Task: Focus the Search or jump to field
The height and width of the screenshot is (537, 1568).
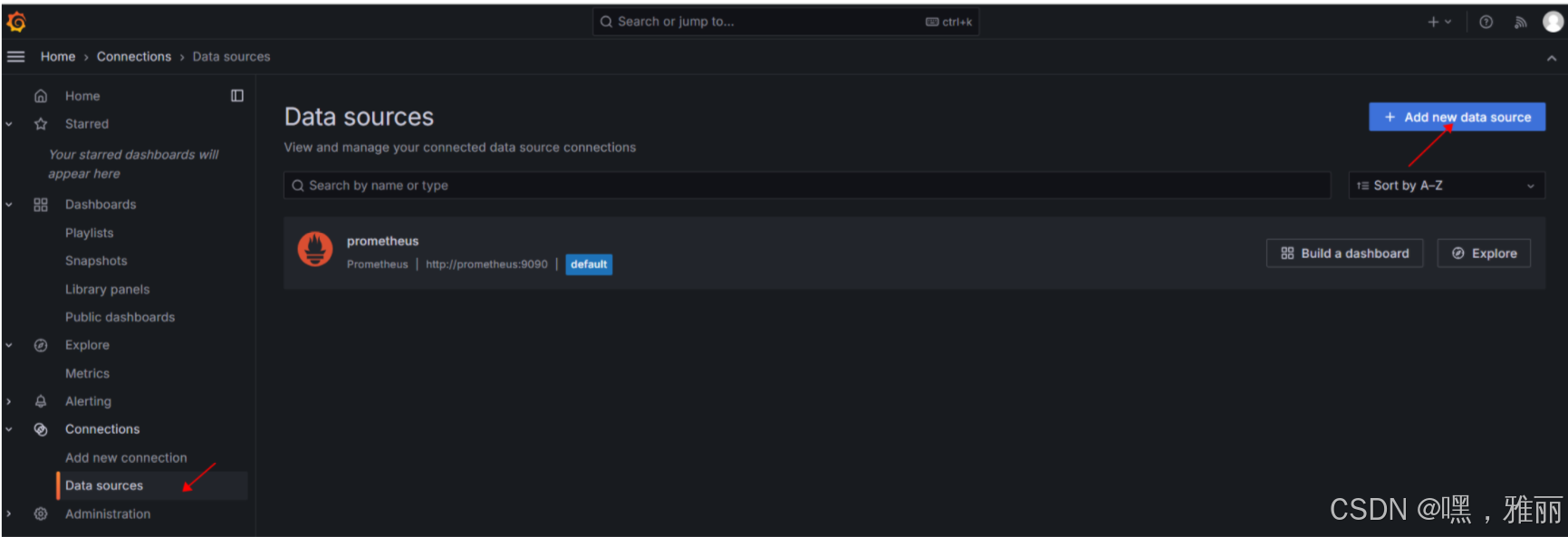Action: (785, 22)
